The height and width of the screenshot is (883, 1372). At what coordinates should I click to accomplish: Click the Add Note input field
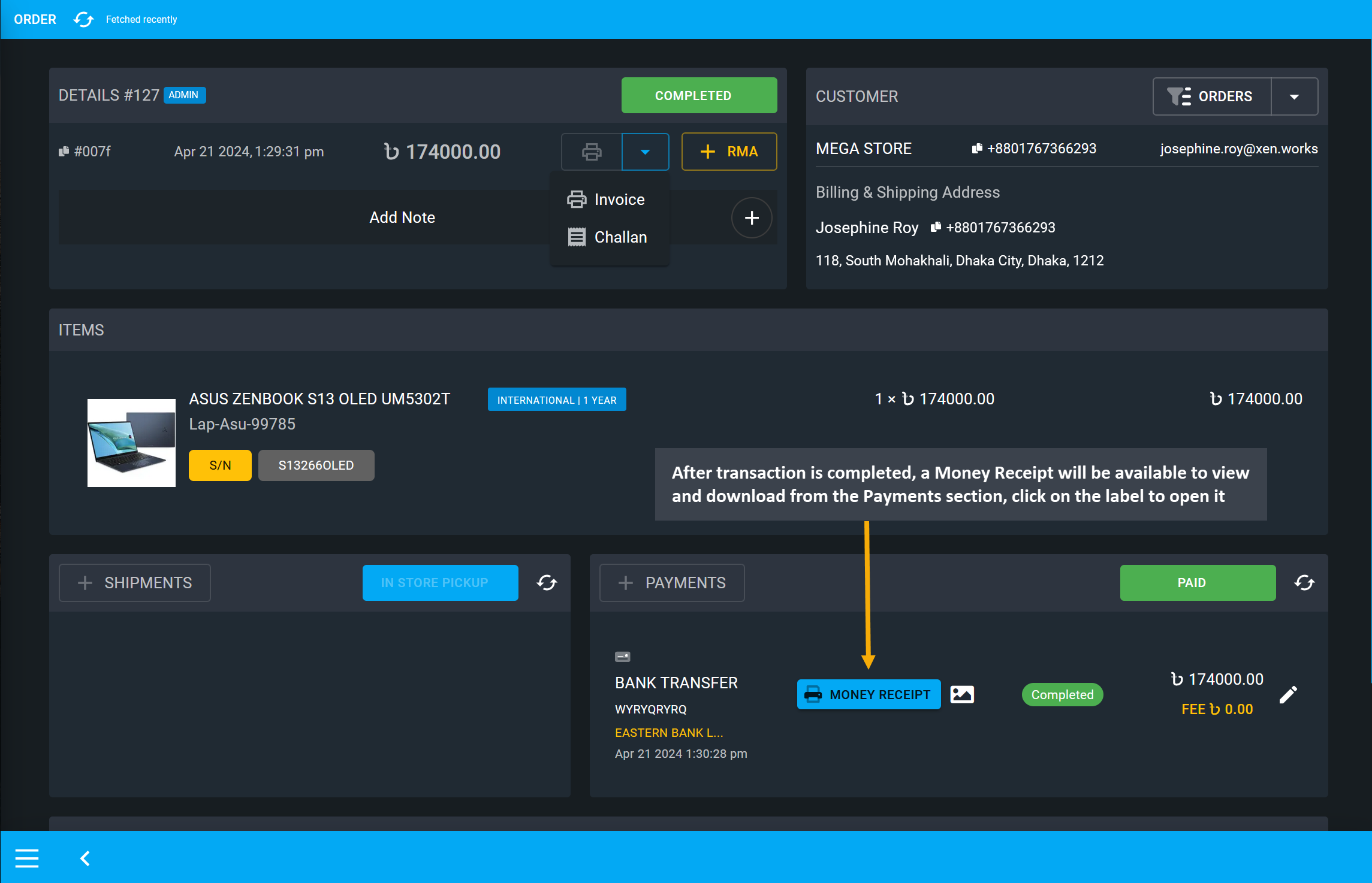coord(401,216)
